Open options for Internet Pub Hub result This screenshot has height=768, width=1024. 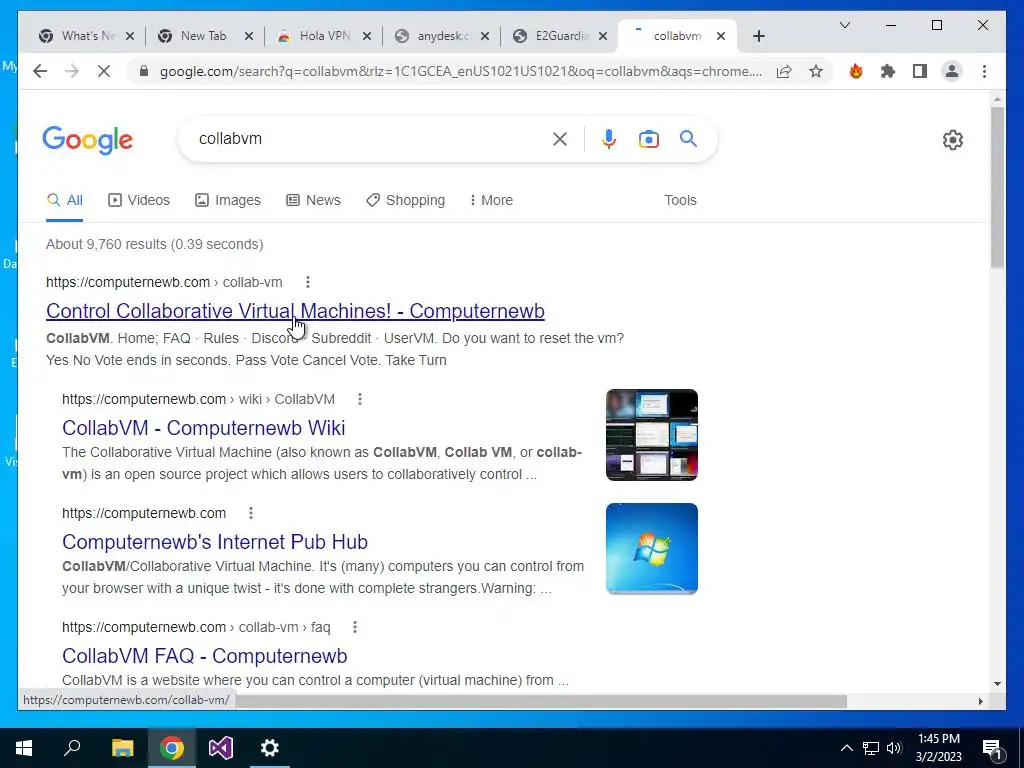tap(251, 513)
